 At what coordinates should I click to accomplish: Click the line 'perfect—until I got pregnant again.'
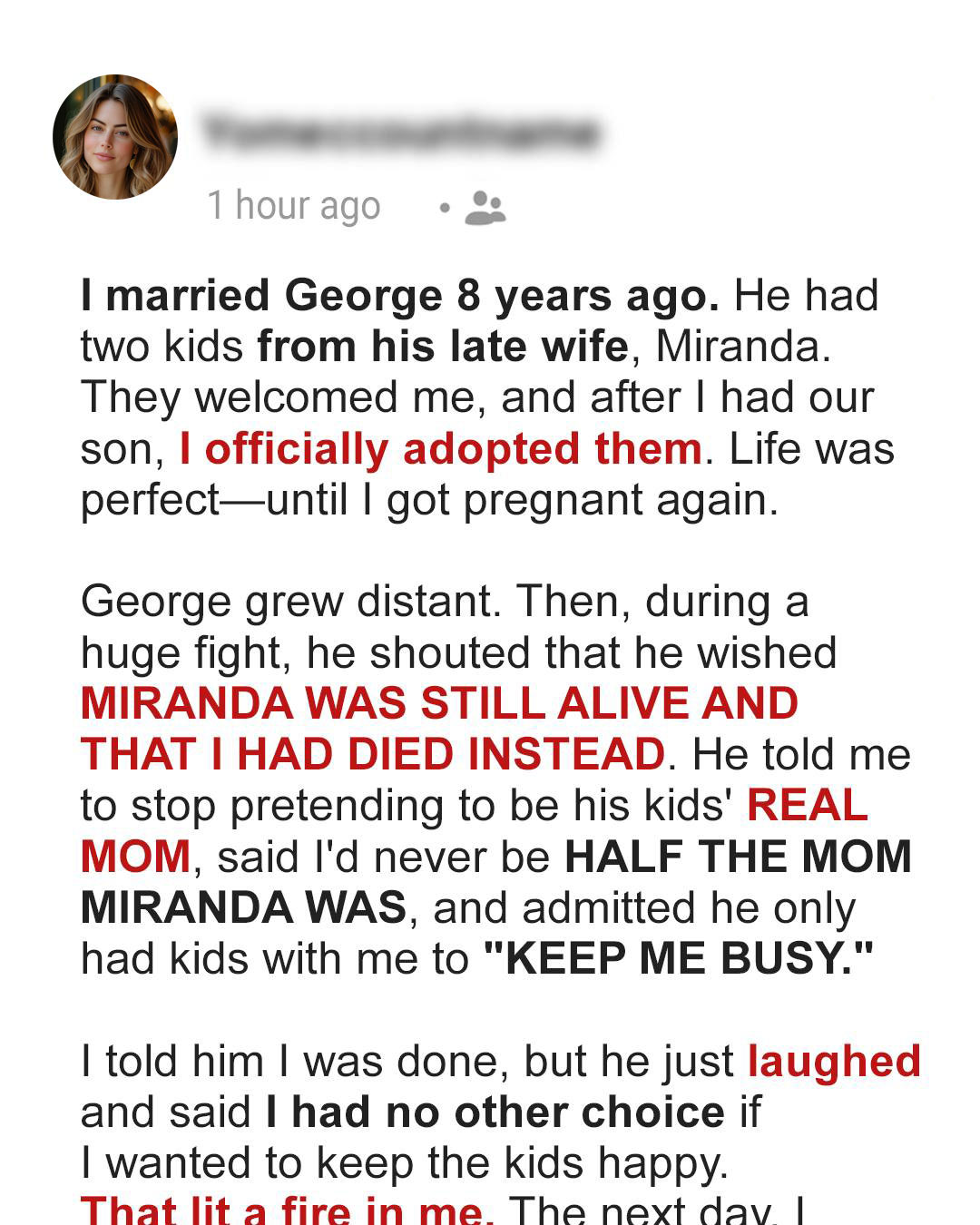430,500
